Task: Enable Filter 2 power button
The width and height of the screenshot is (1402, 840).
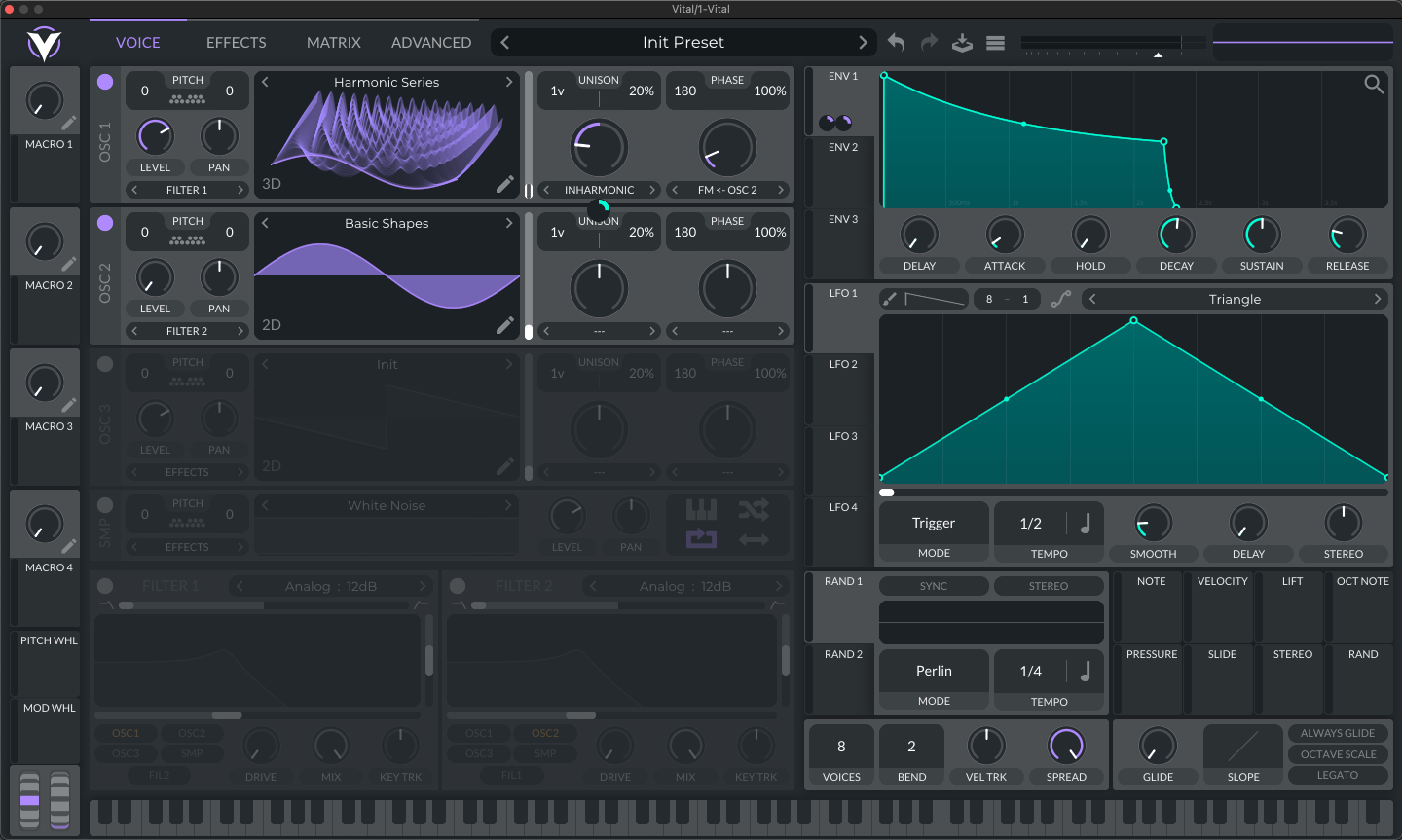Action: (x=458, y=586)
